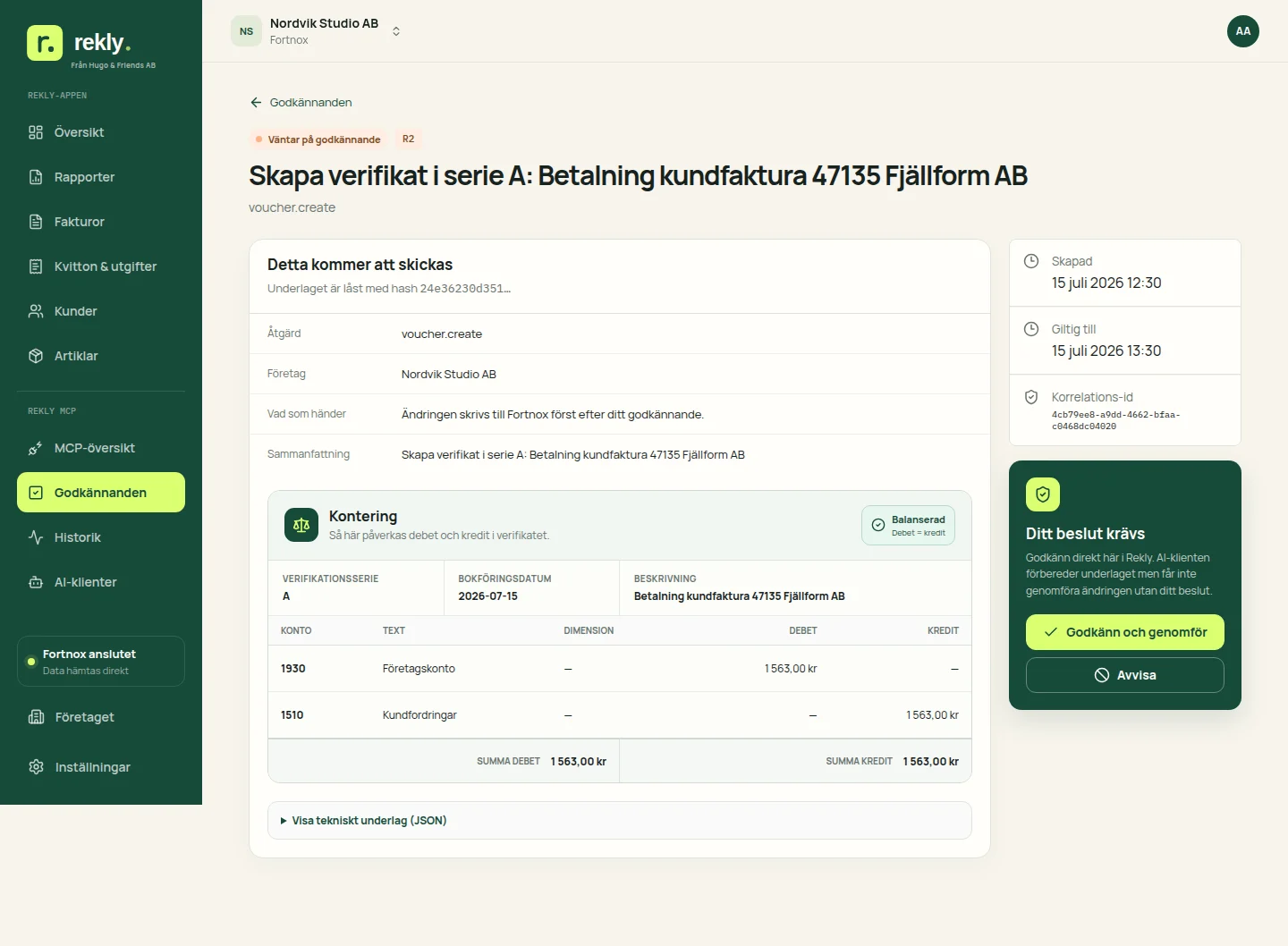The width and height of the screenshot is (1288, 946).
Task: Open the Översikt menu item
Action: tap(101, 132)
